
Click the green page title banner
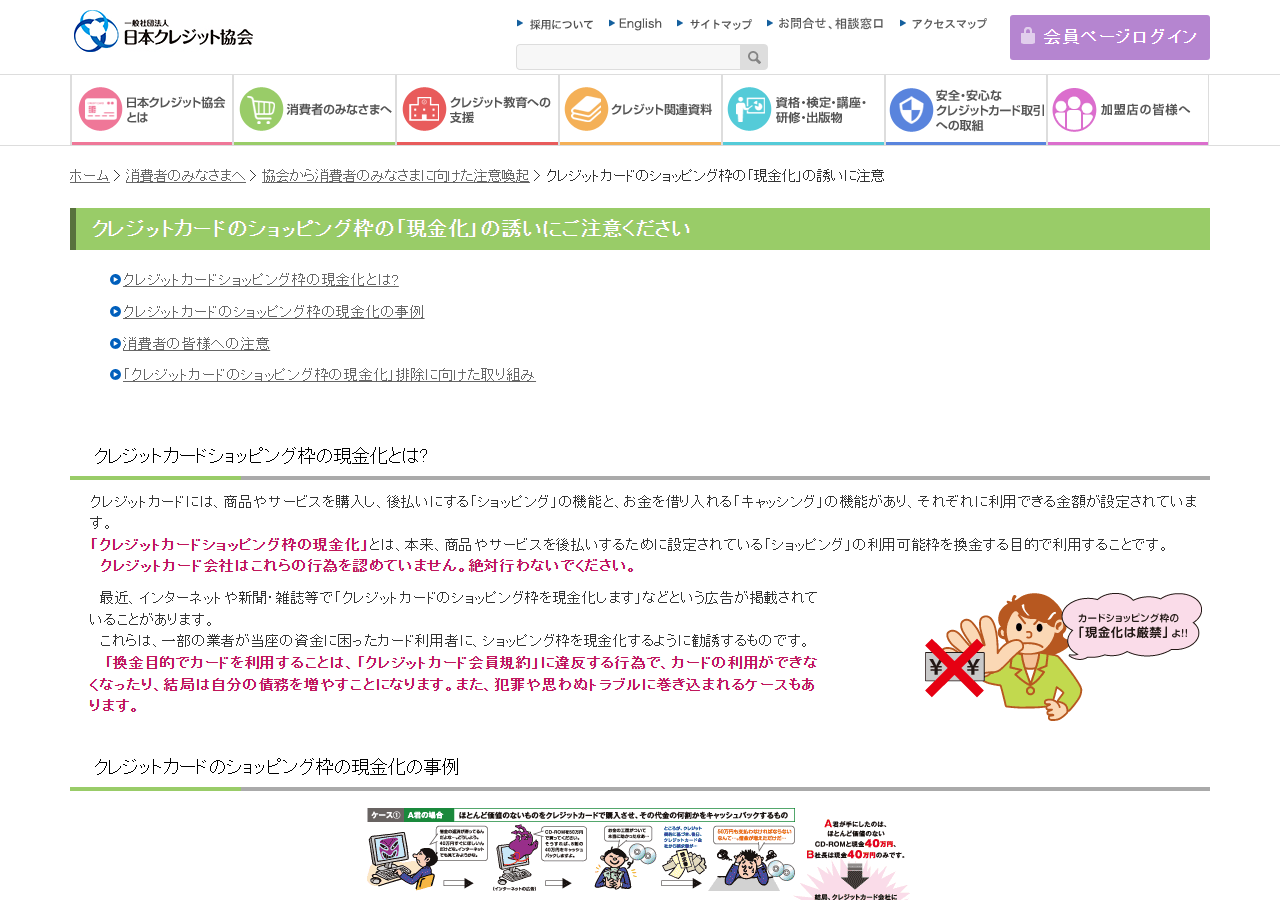(x=640, y=229)
